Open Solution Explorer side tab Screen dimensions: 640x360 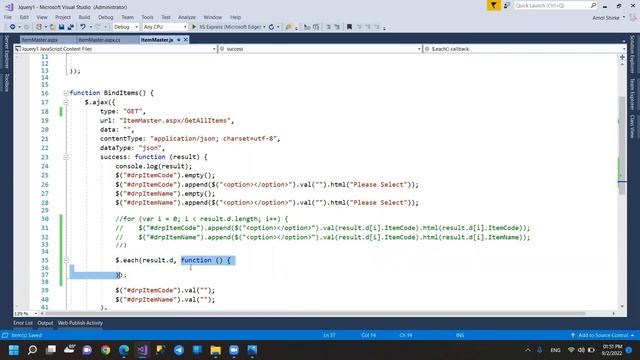tap(632, 54)
